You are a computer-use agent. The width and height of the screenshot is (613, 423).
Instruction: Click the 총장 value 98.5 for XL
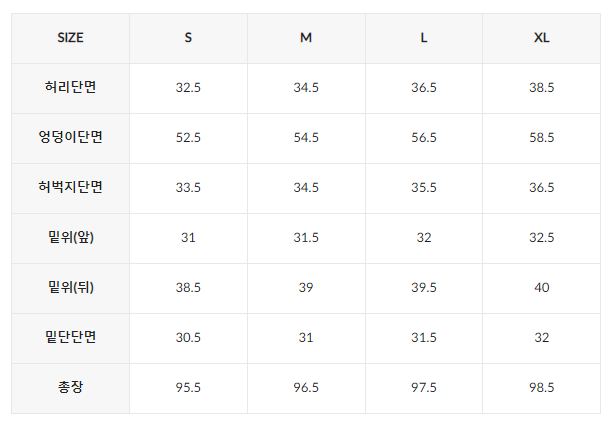click(x=542, y=388)
